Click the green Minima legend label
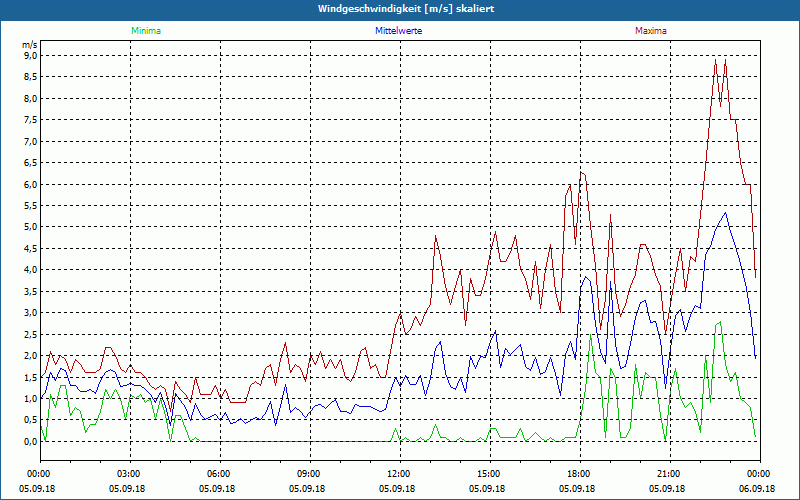The width and height of the screenshot is (800, 500). point(146,31)
